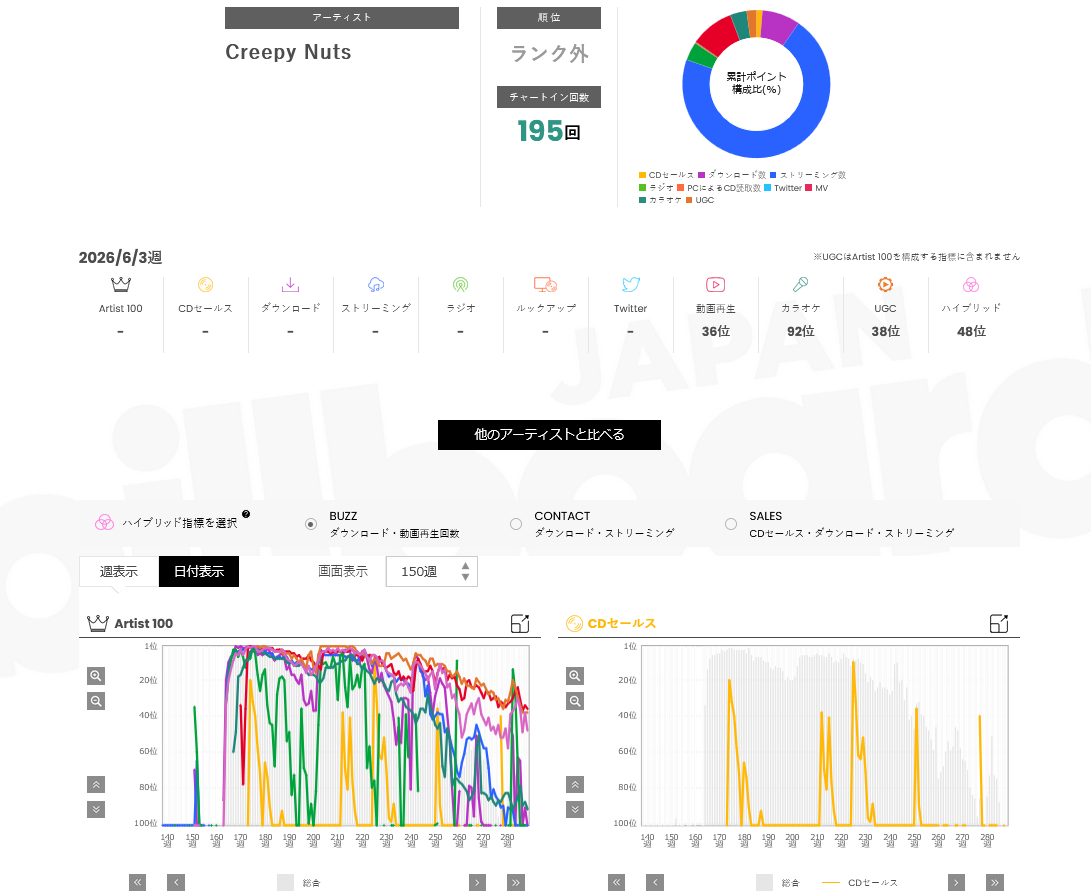Click the ハイブリッド circles icon in the ranking row
1091x892 pixels.
point(971,285)
